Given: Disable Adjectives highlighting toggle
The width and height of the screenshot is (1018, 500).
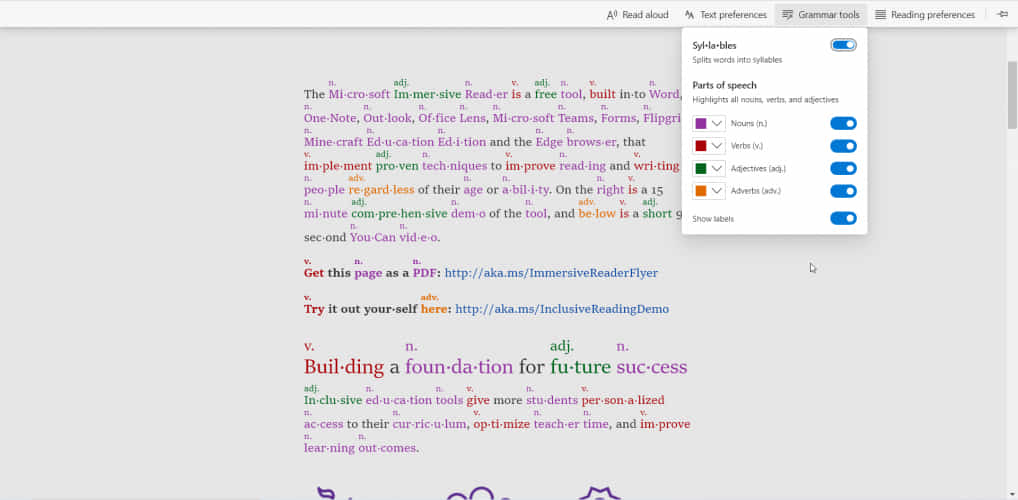Looking at the screenshot, I should (x=843, y=168).
